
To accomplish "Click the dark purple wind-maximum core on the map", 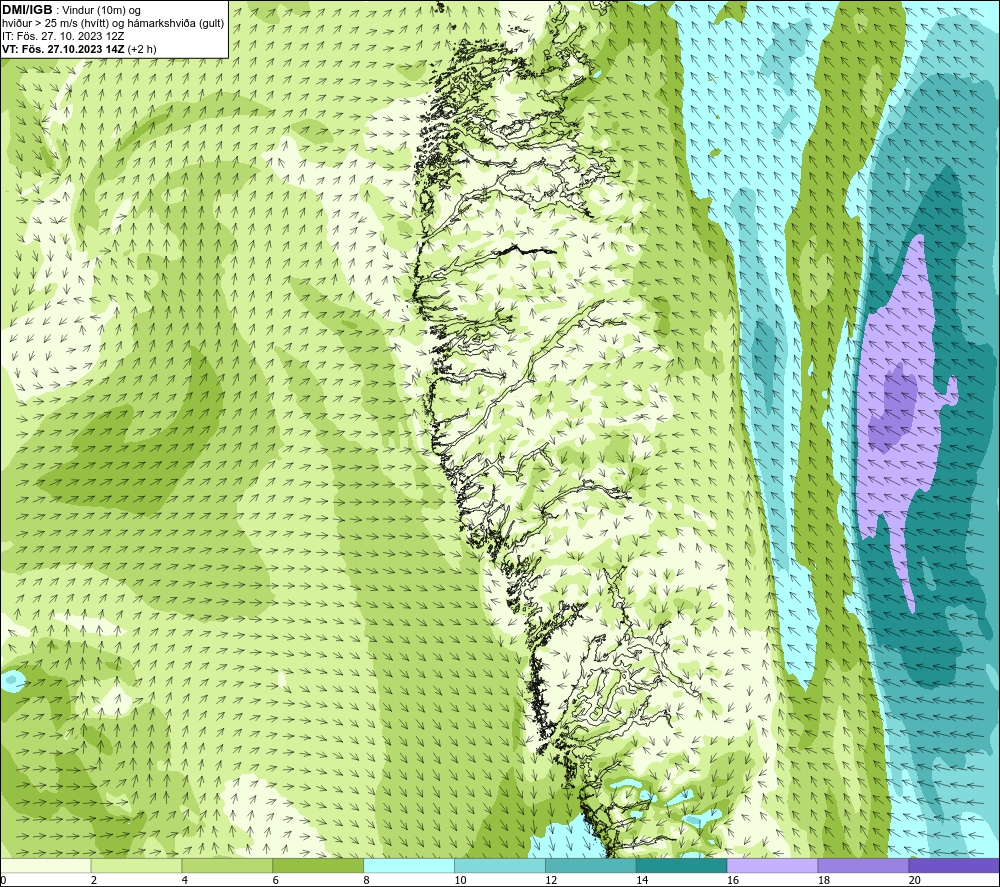I will pyautogui.click(x=893, y=408).
